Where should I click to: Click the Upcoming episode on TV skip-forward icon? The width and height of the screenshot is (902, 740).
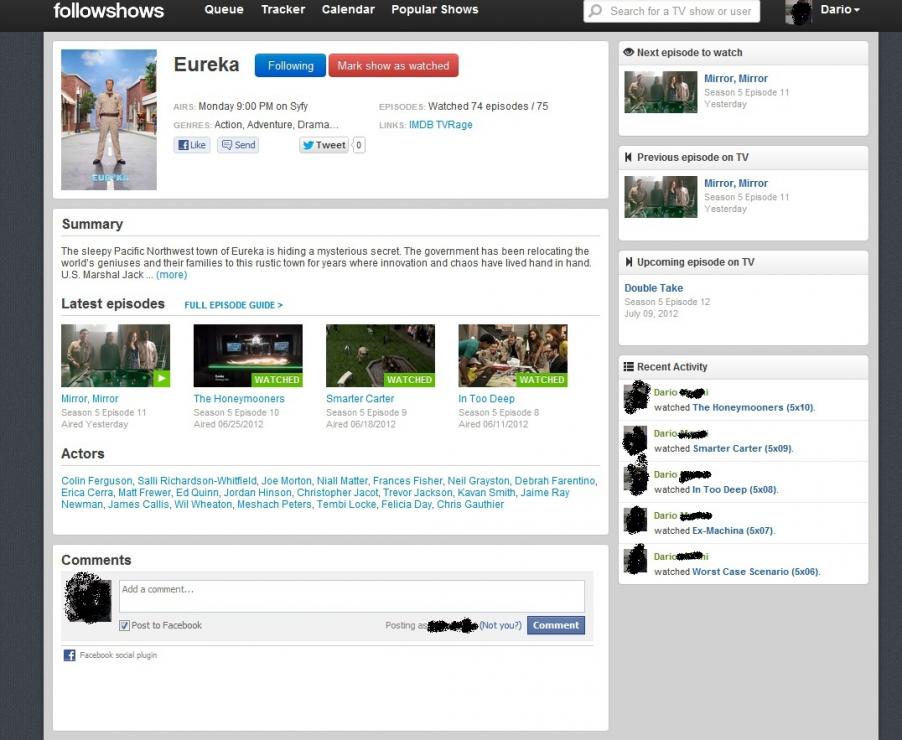pyautogui.click(x=628, y=262)
